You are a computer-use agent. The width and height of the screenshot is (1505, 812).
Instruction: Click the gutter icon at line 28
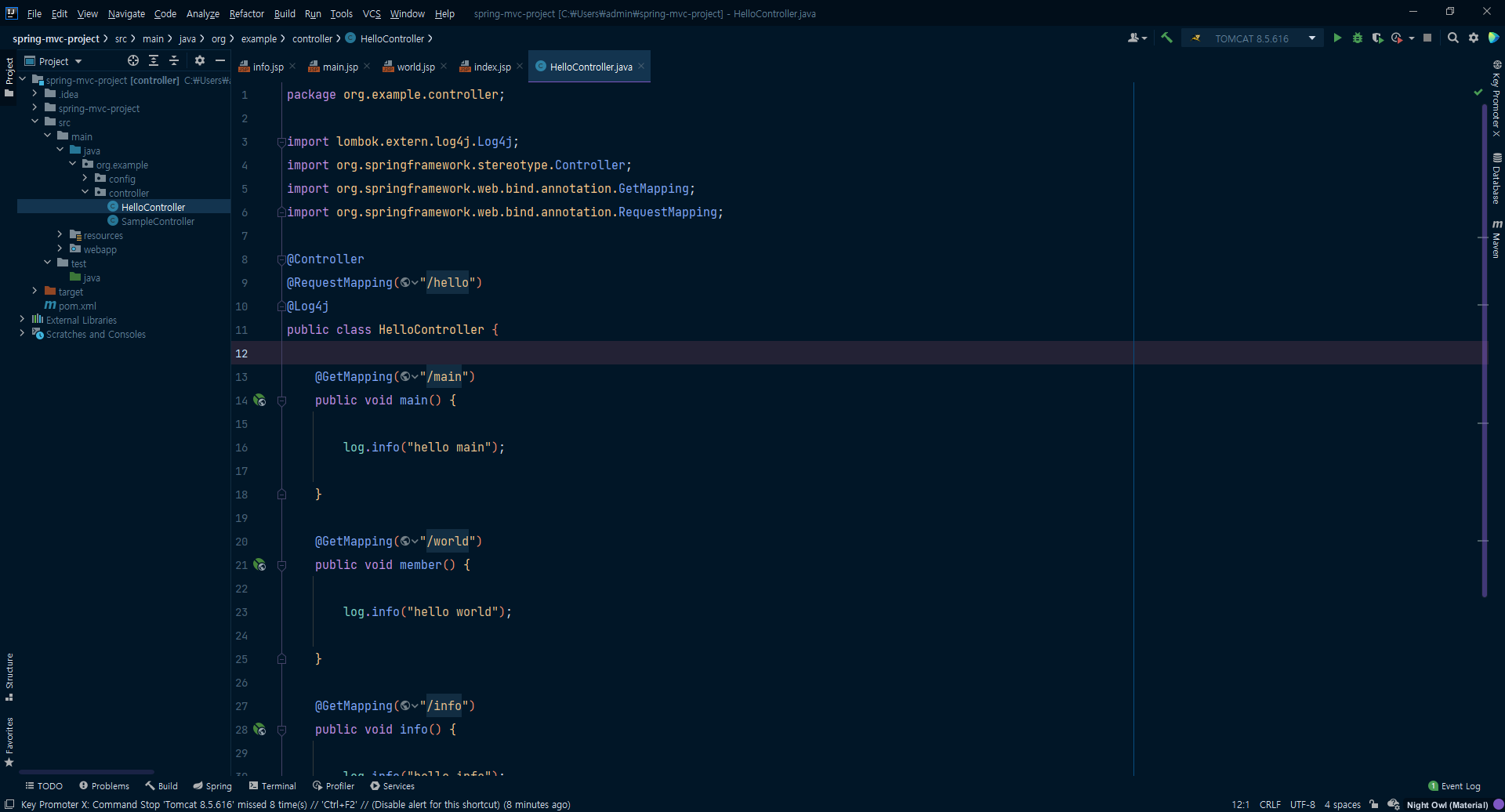(x=259, y=730)
